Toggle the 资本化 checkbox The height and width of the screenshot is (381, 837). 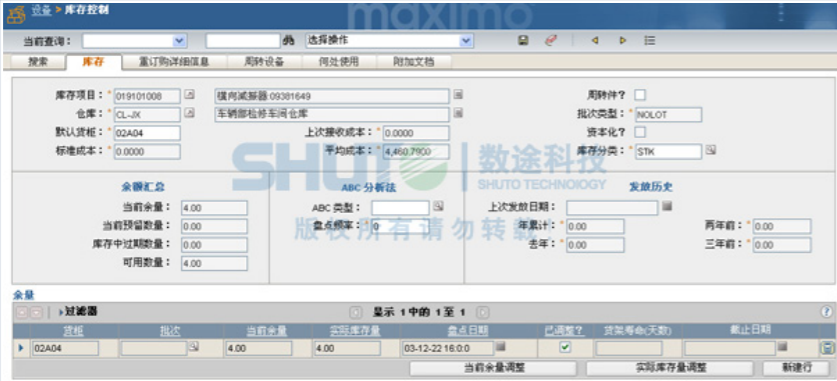click(x=639, y=132)
